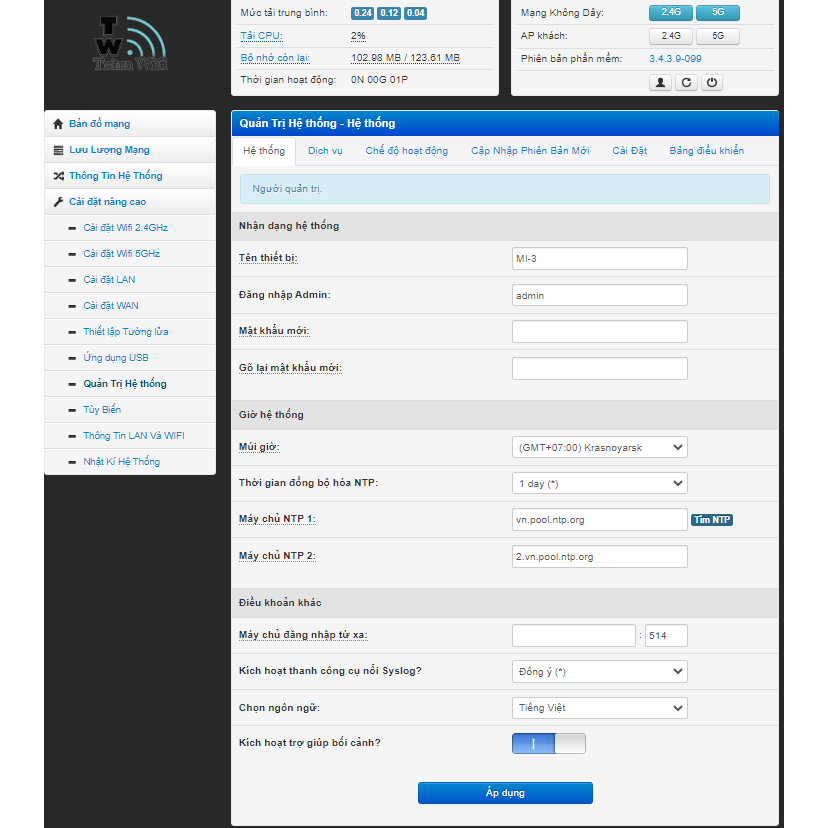The width and height of the screenshot is (828, 828).
Task: Click the user account icon button
Action: coord(660,83)
